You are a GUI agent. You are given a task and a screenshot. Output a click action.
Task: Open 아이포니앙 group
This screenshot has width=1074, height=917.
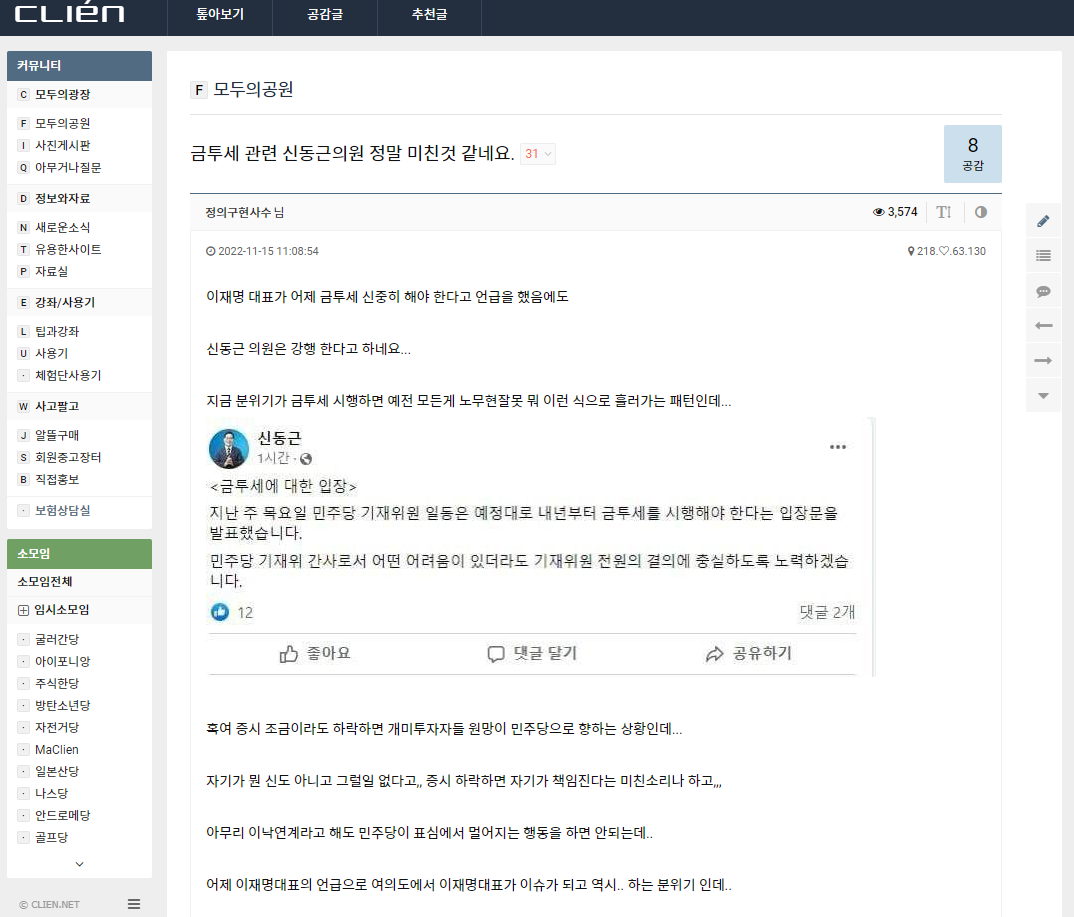(x=62, y=661)
